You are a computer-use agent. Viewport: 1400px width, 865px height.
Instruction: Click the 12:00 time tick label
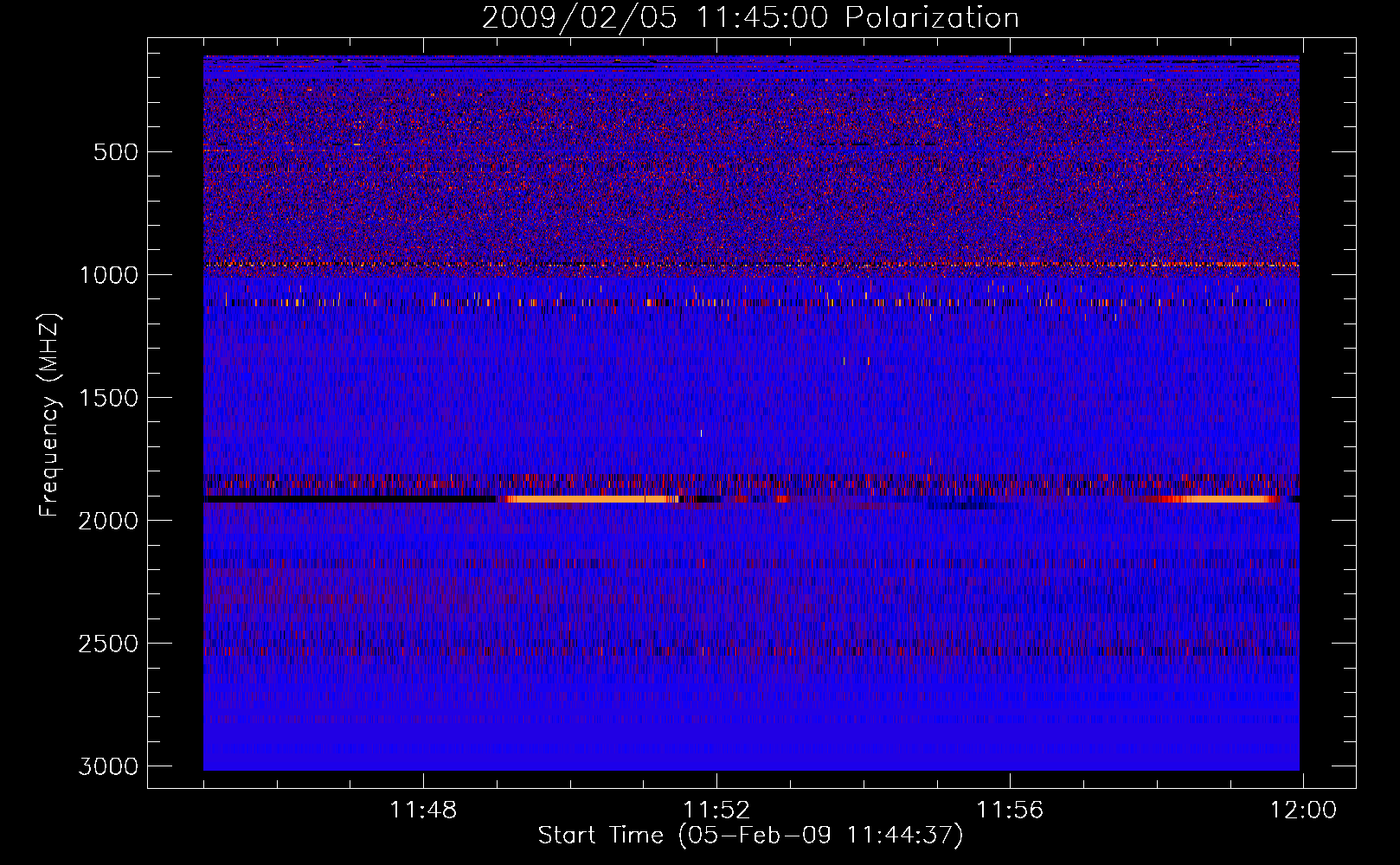pyautogui.click(x=1303, y=811)
